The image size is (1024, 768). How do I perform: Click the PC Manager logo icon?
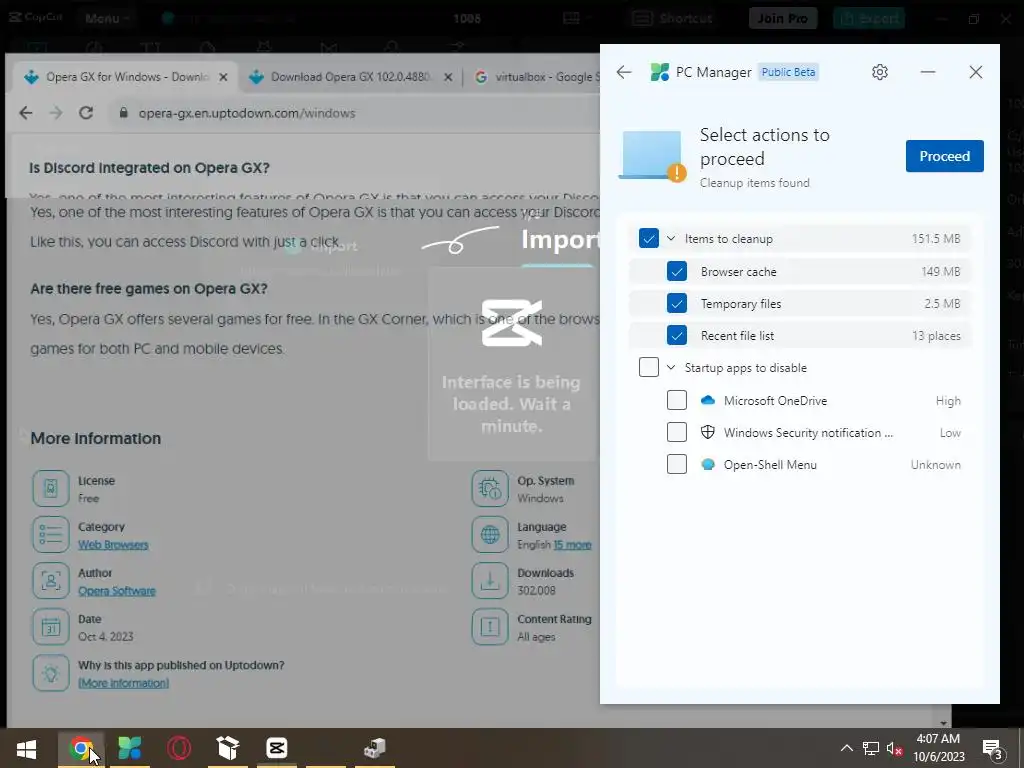[x=660, y=72]
